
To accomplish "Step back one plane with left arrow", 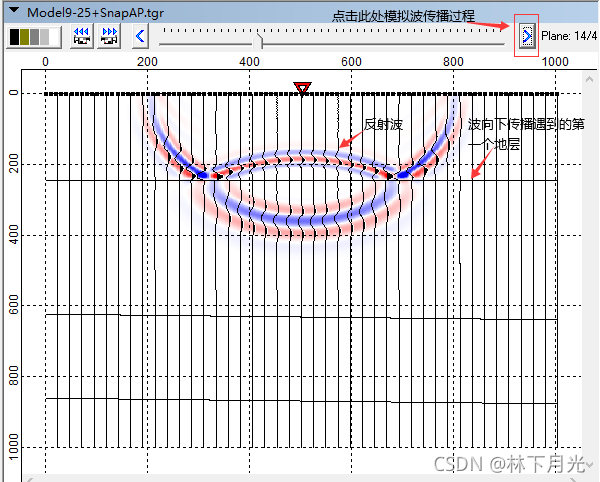I will pyautogui.click(x=140, y=36).
